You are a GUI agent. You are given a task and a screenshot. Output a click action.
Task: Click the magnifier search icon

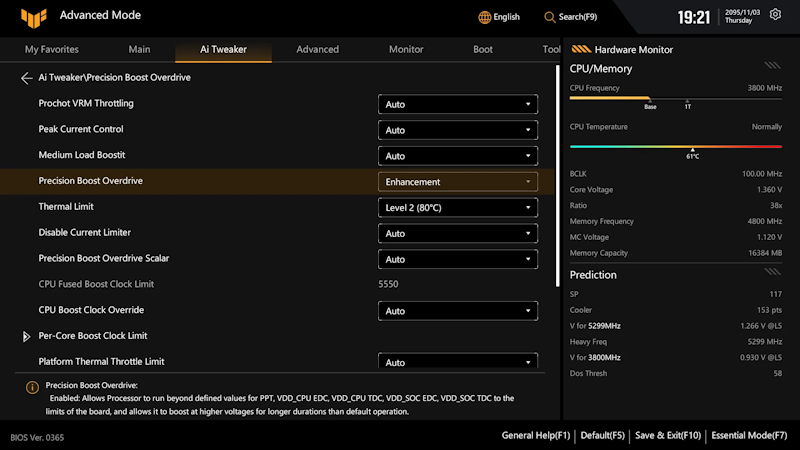[x=549, y=17]
